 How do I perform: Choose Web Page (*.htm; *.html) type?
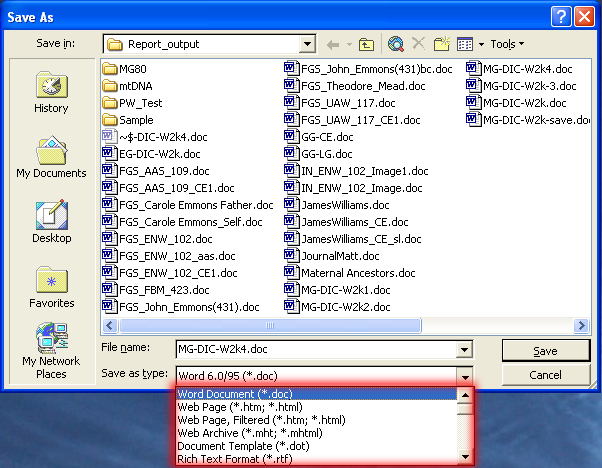coord(317,407)
